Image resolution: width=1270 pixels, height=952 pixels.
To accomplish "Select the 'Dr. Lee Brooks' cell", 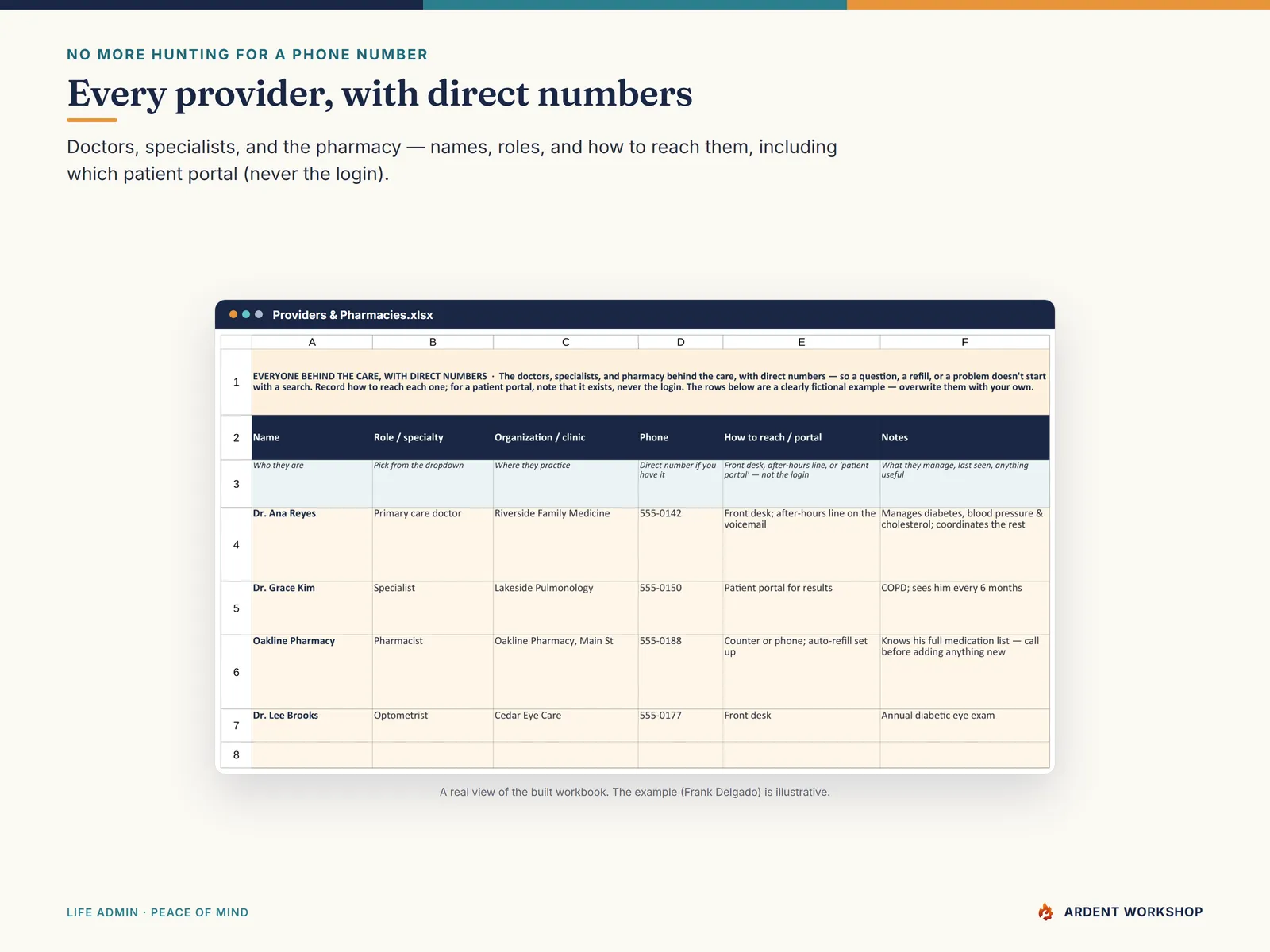I will point(312,725).
